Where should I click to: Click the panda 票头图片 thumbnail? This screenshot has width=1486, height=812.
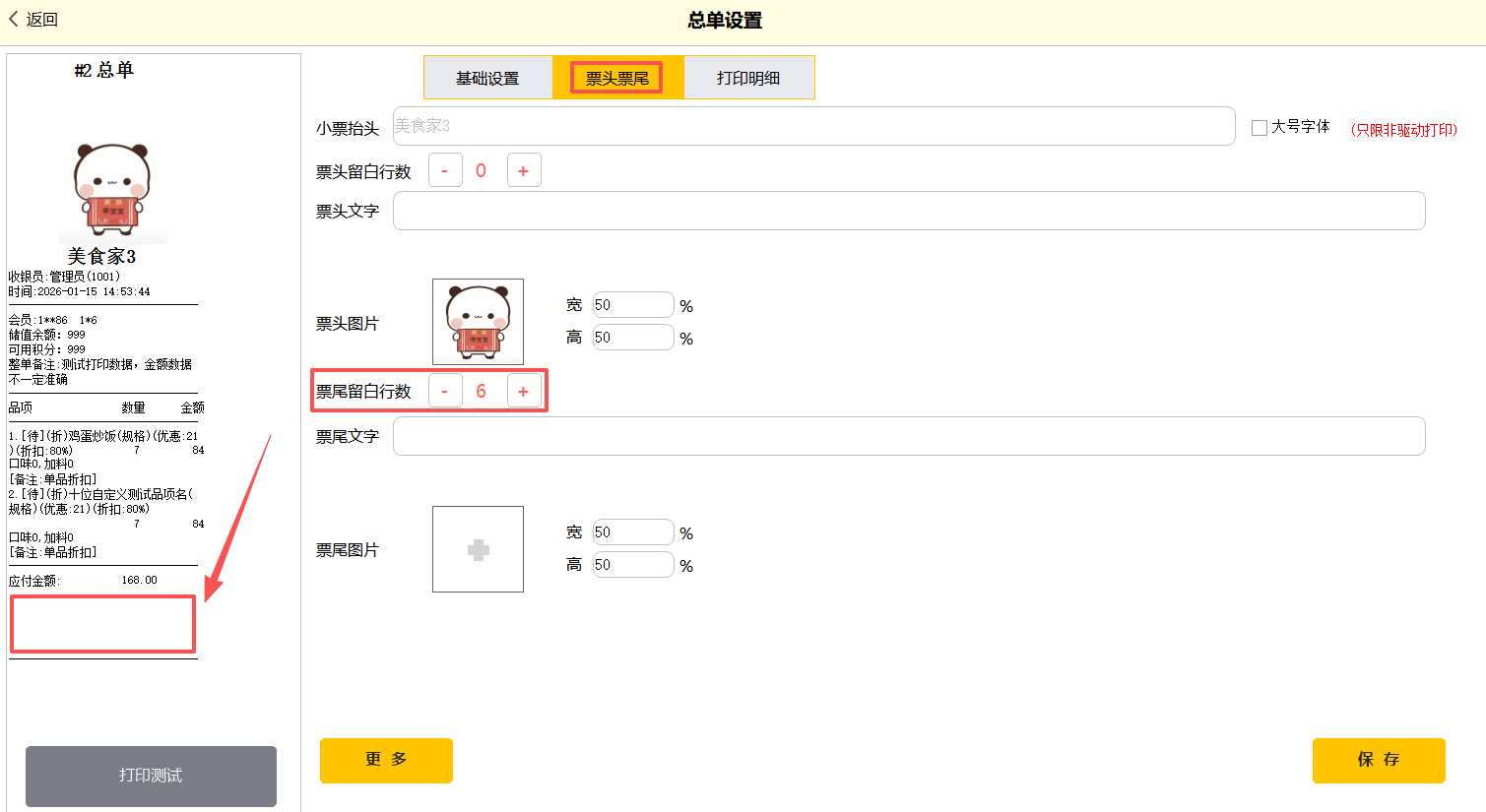pyautogui.click(x=478, y=322)
